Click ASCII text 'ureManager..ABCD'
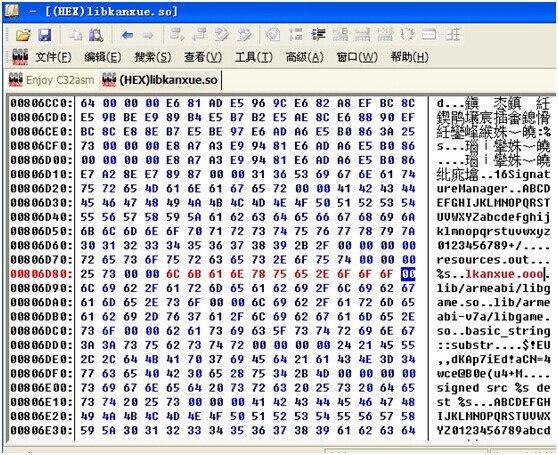The image size is (558, 455). coord(493,189)
